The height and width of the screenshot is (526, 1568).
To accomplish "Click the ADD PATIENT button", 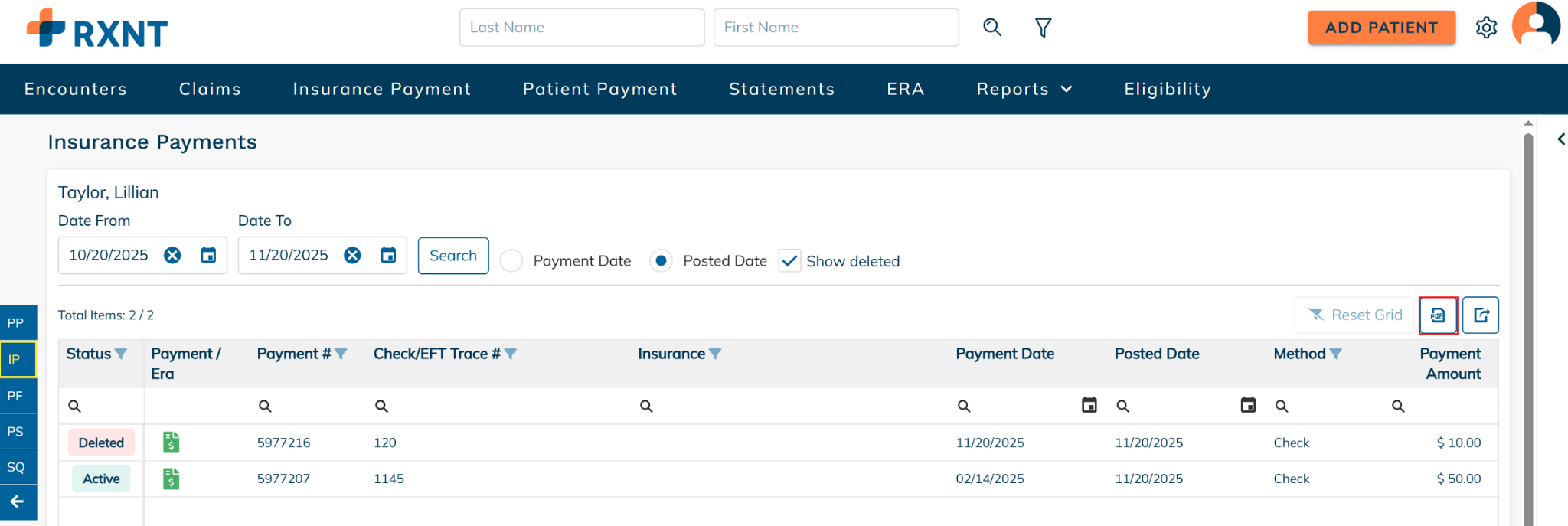I will [x=1381, y=28].
